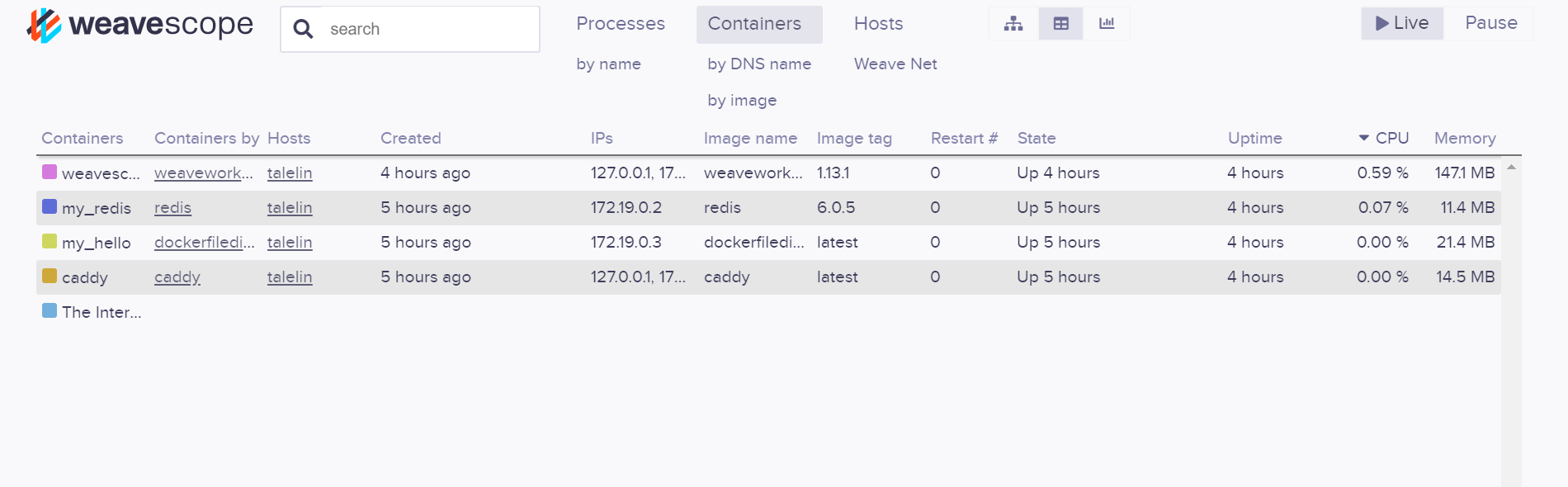This screenshot has height=487, width=1568.
Task: Click the 147.1 MB memory value
Action: click(x=1465, y=173)
